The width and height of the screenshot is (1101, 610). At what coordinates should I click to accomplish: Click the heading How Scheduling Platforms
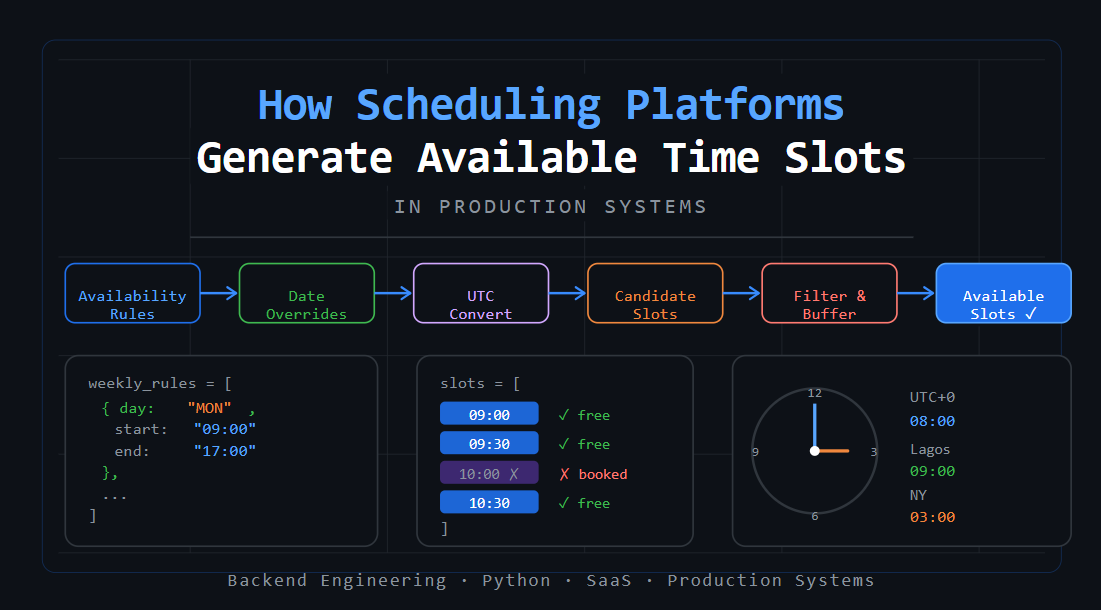coord(550,107)
